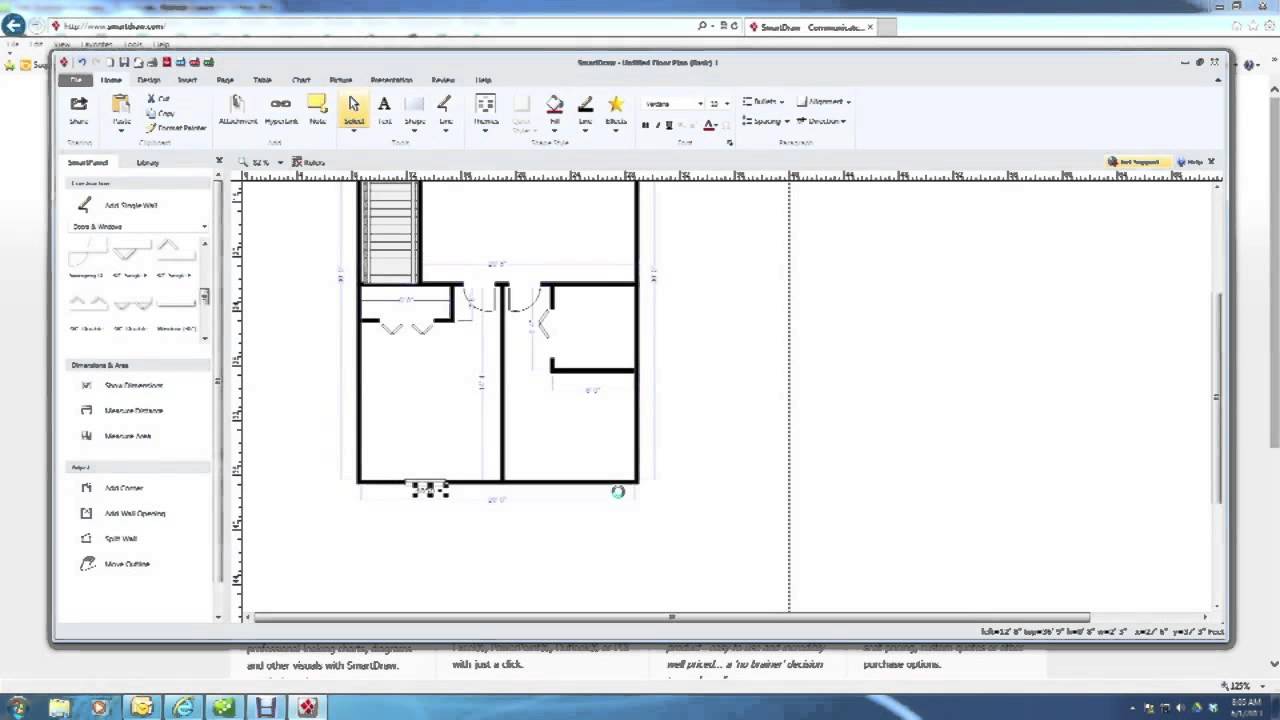Open the font color picker

point(709,125)
